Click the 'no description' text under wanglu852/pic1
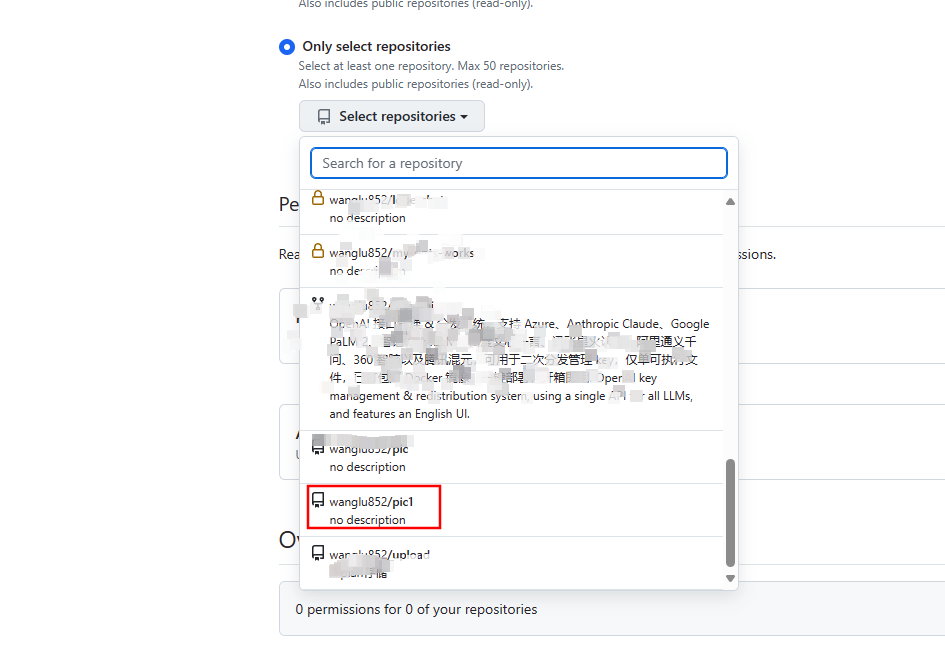The height and width of the screenshot is (647, 945). (368, 520)
